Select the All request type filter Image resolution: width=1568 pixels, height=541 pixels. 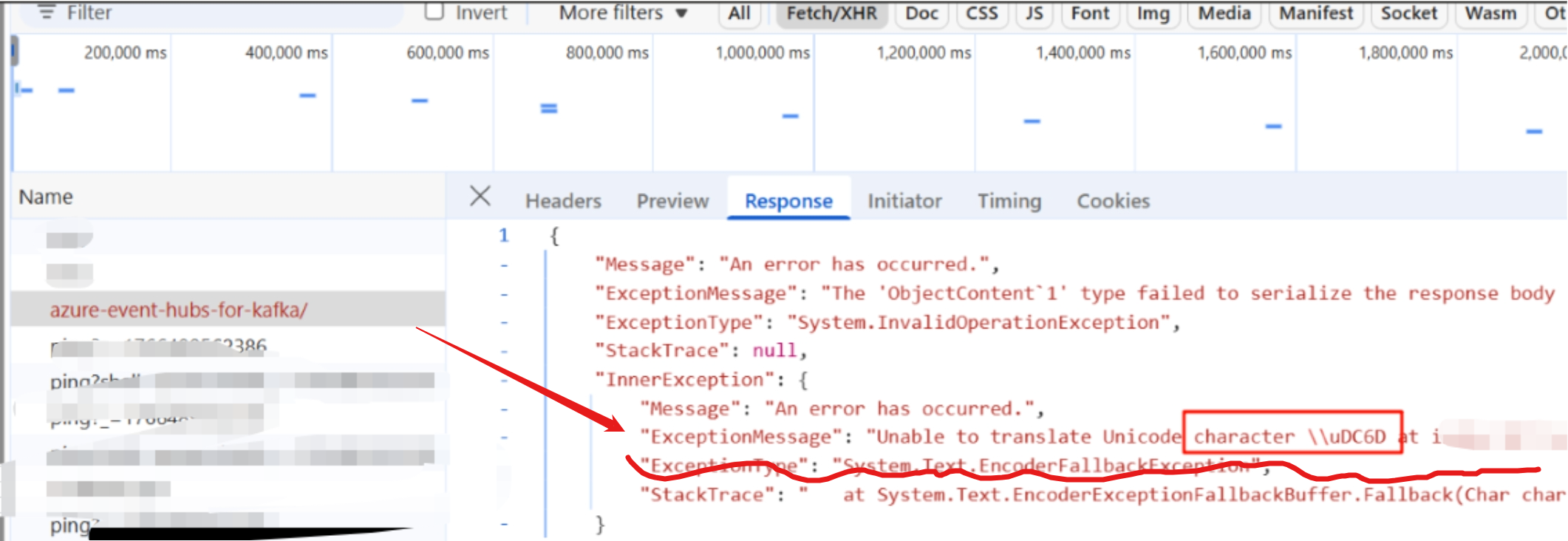(x=739, y=13)
